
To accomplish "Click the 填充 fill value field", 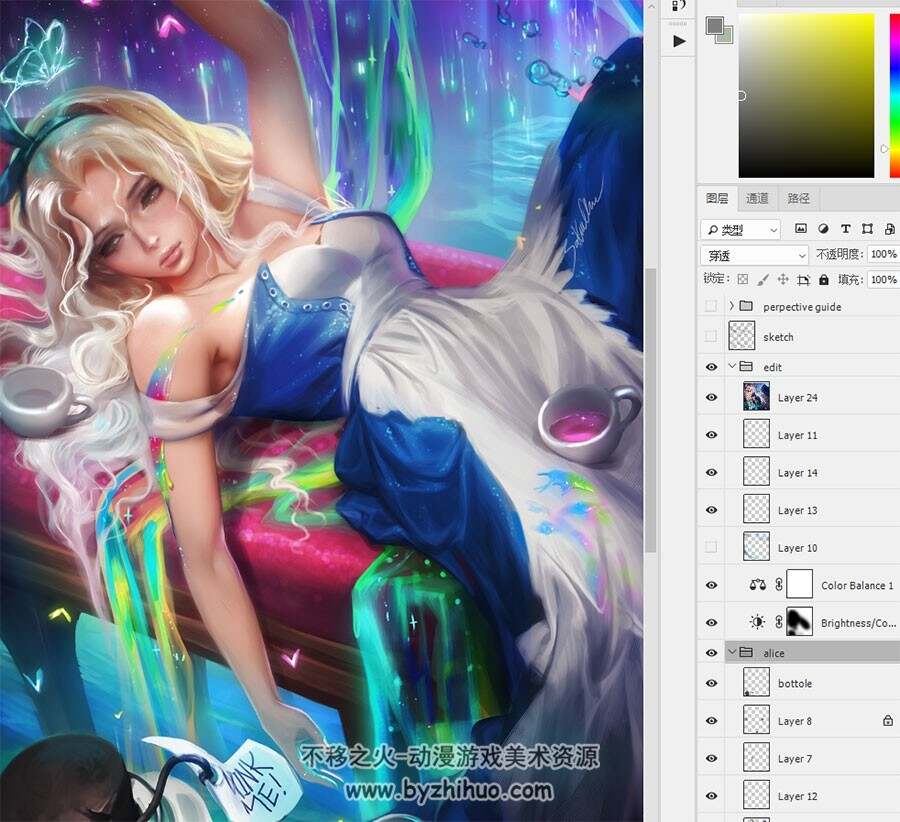I will pyautogui.click(x=883, y=280).
